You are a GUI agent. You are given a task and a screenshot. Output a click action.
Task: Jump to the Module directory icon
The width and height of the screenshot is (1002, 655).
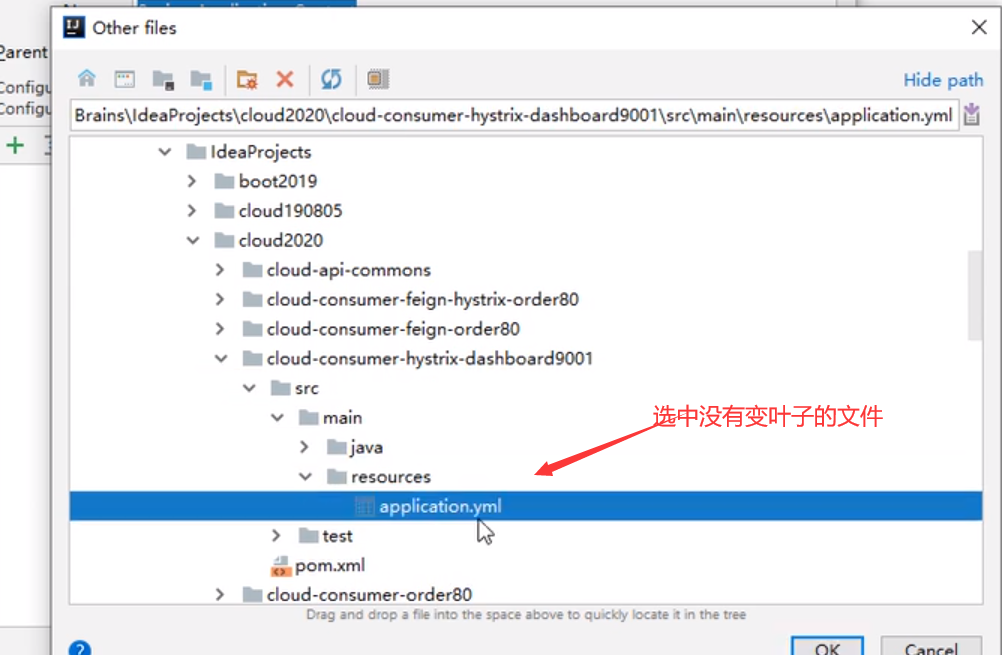click(x=201, y=80)
